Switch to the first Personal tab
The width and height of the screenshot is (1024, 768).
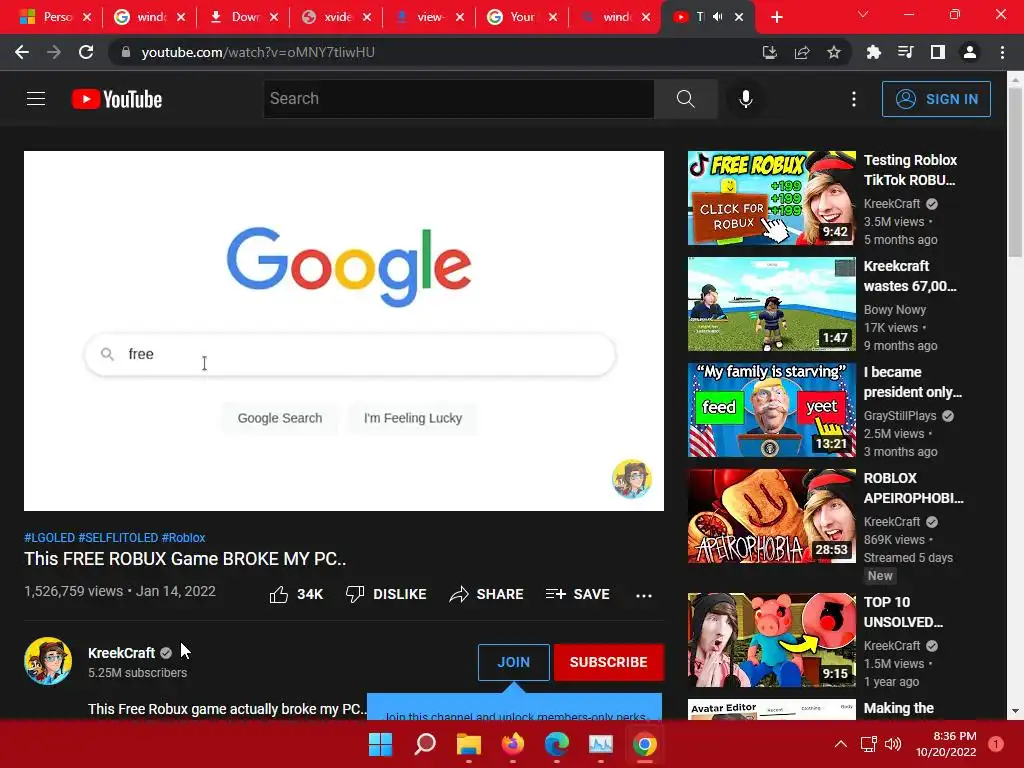(55, 17)
